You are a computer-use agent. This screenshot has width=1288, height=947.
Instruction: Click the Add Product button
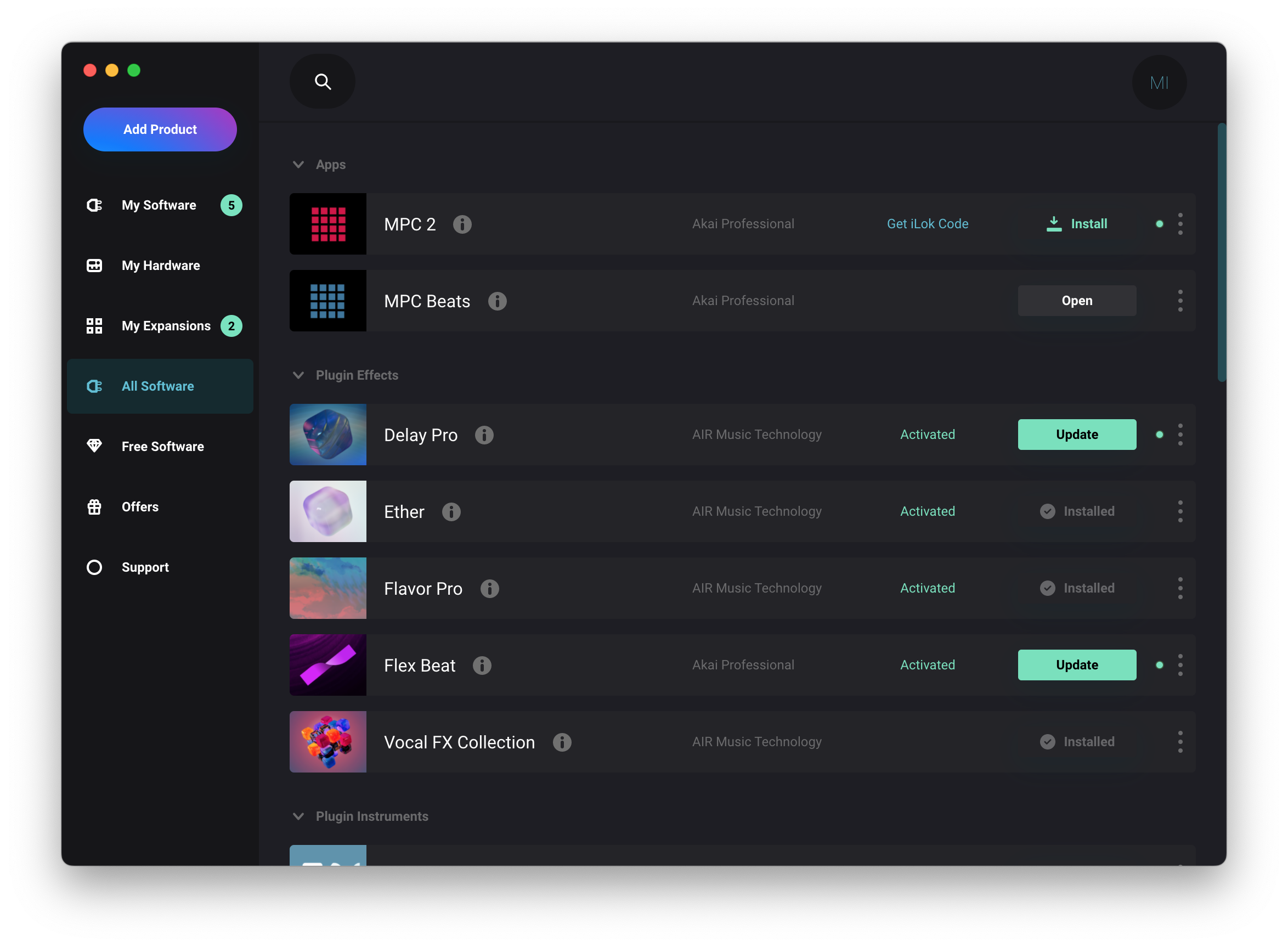160,129
